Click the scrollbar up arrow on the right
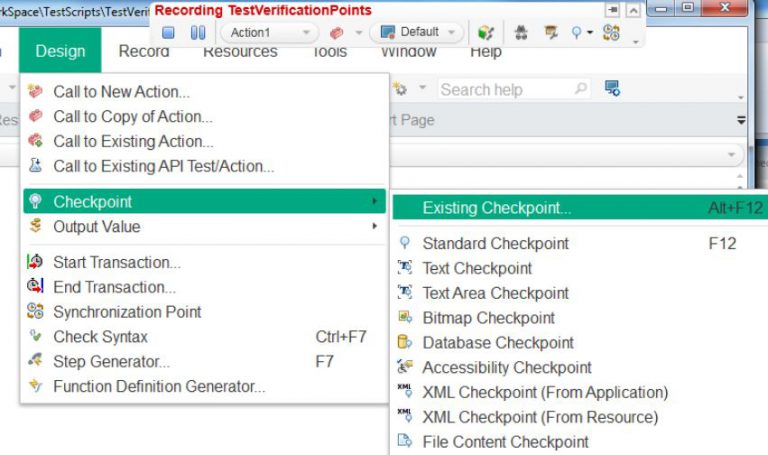 coord(740,176)
